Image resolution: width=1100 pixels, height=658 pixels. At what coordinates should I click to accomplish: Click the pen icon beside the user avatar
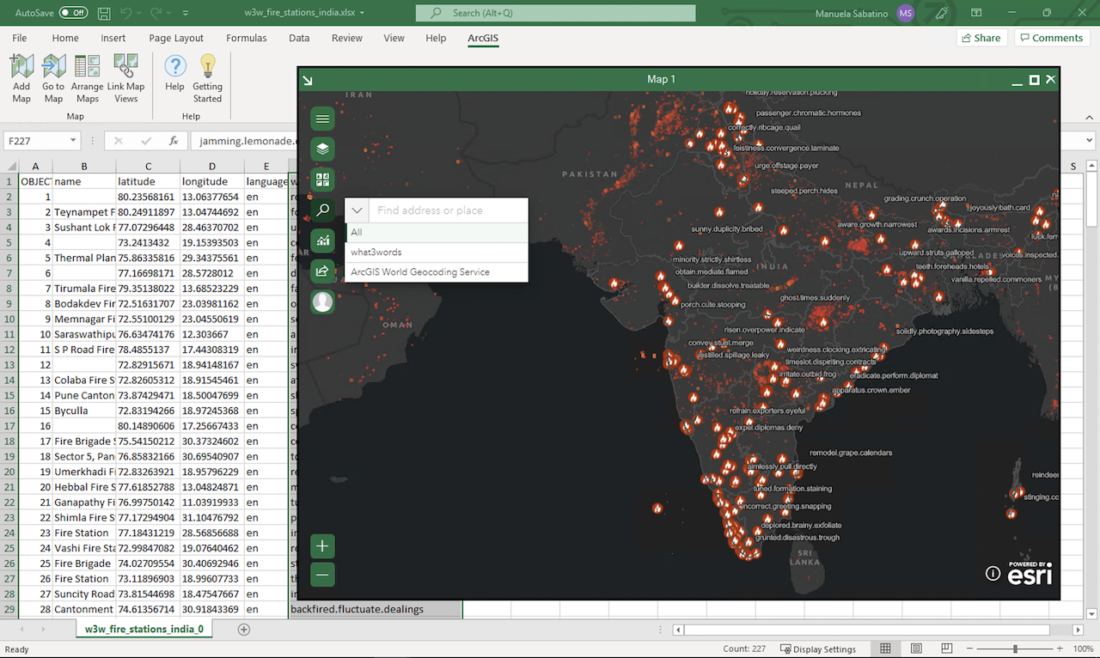tap(941, 13)
